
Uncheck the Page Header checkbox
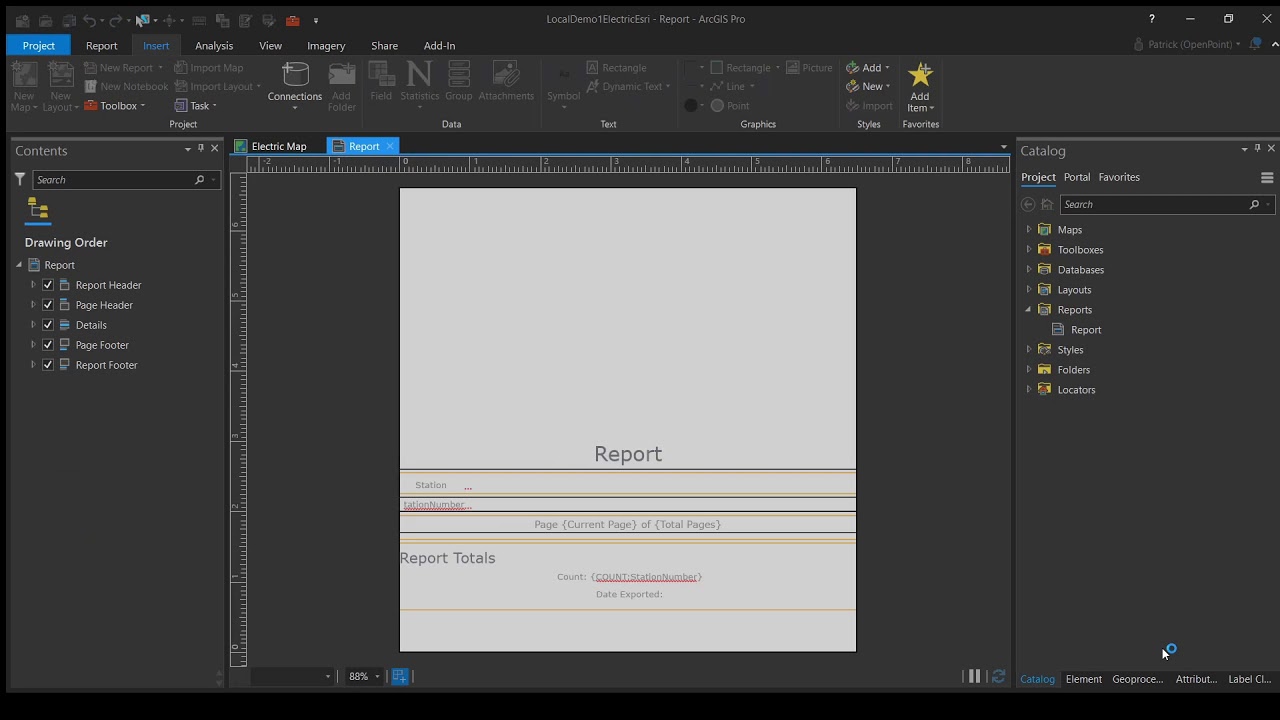click(48, 305)
